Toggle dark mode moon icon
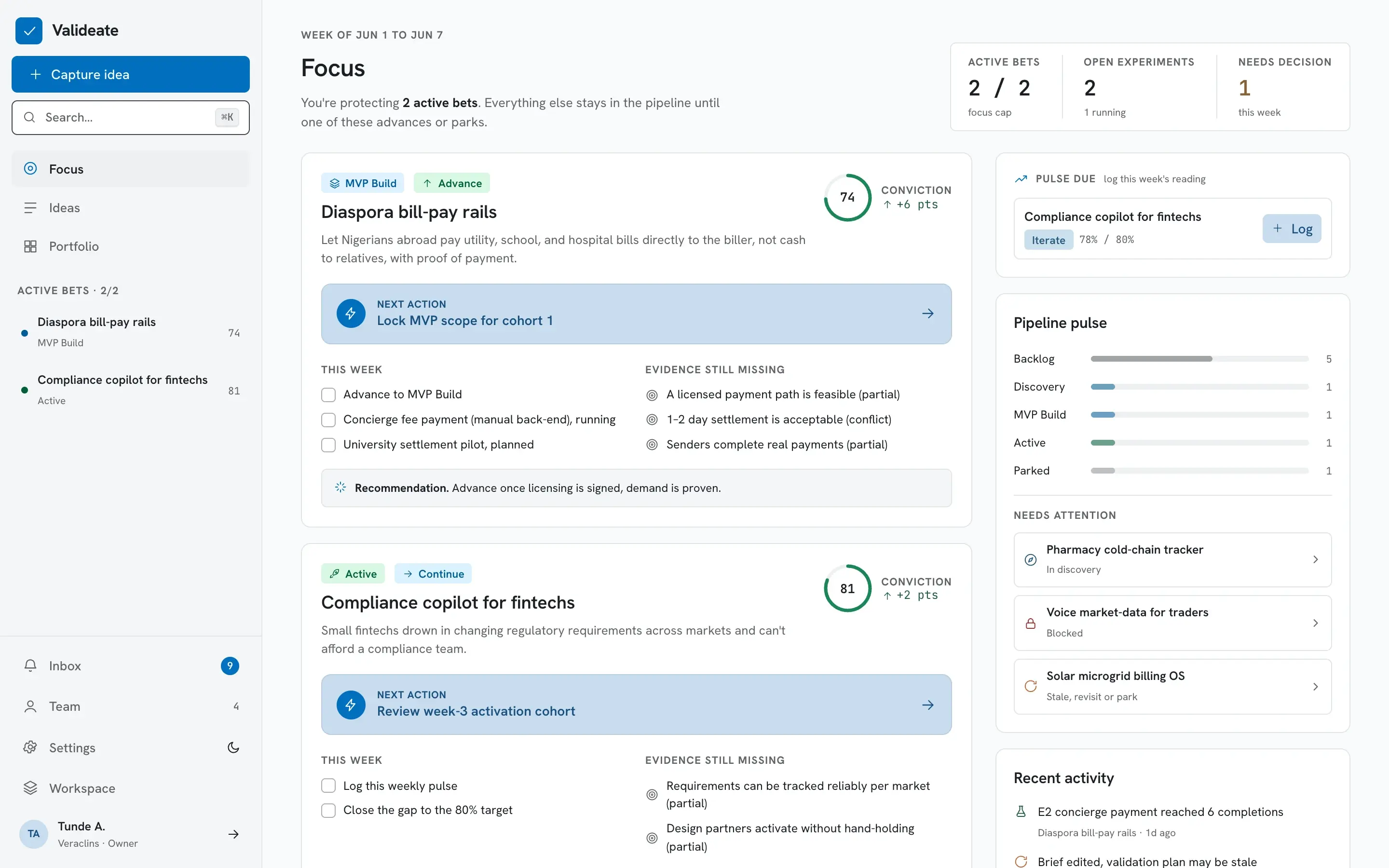Image resolution: width=1389 pixels, height=868 pixels. click(233, 747)
